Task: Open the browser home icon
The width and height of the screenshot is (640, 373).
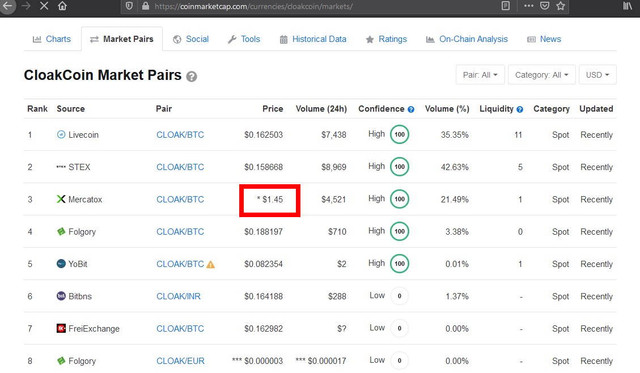Action: click(62, 6)
